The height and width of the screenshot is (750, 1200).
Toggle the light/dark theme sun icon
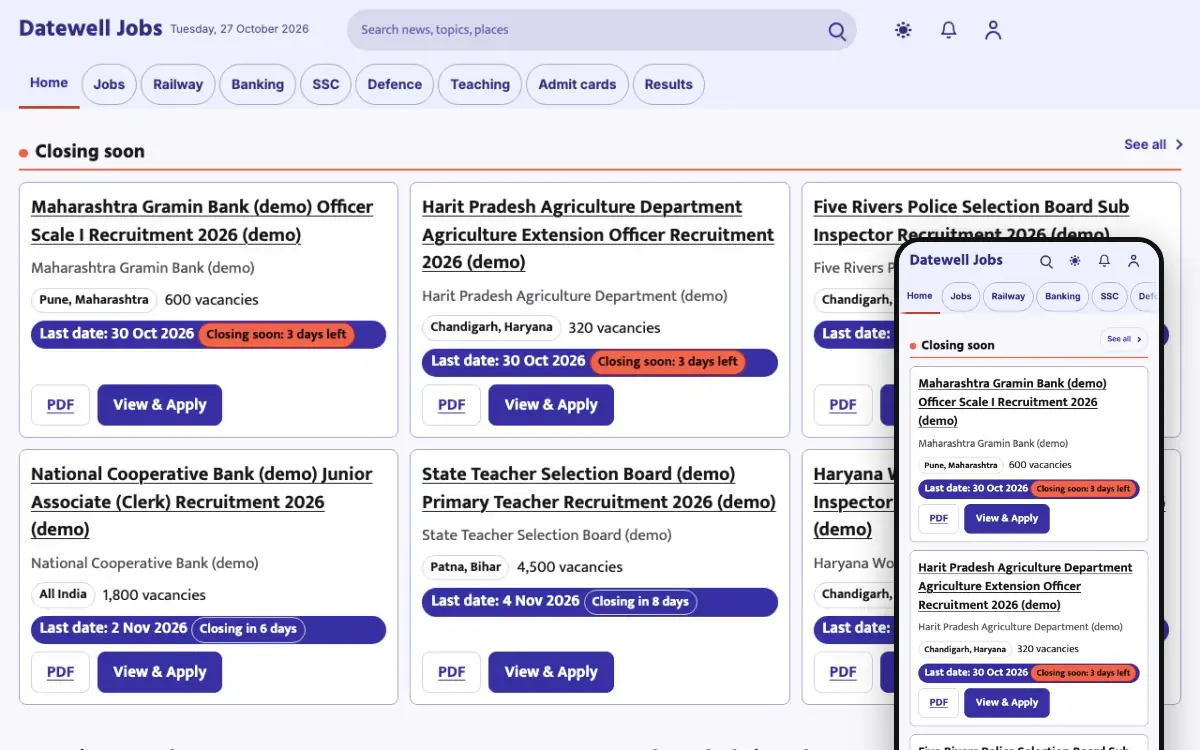point(903,30)
